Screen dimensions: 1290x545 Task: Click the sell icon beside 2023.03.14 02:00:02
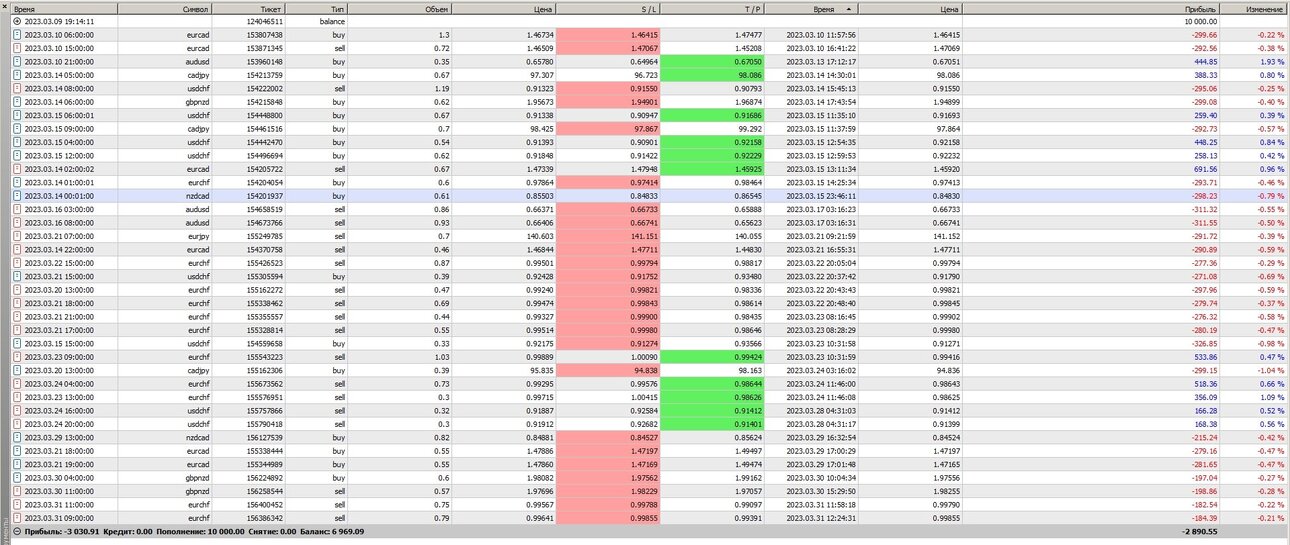[17, 169]
